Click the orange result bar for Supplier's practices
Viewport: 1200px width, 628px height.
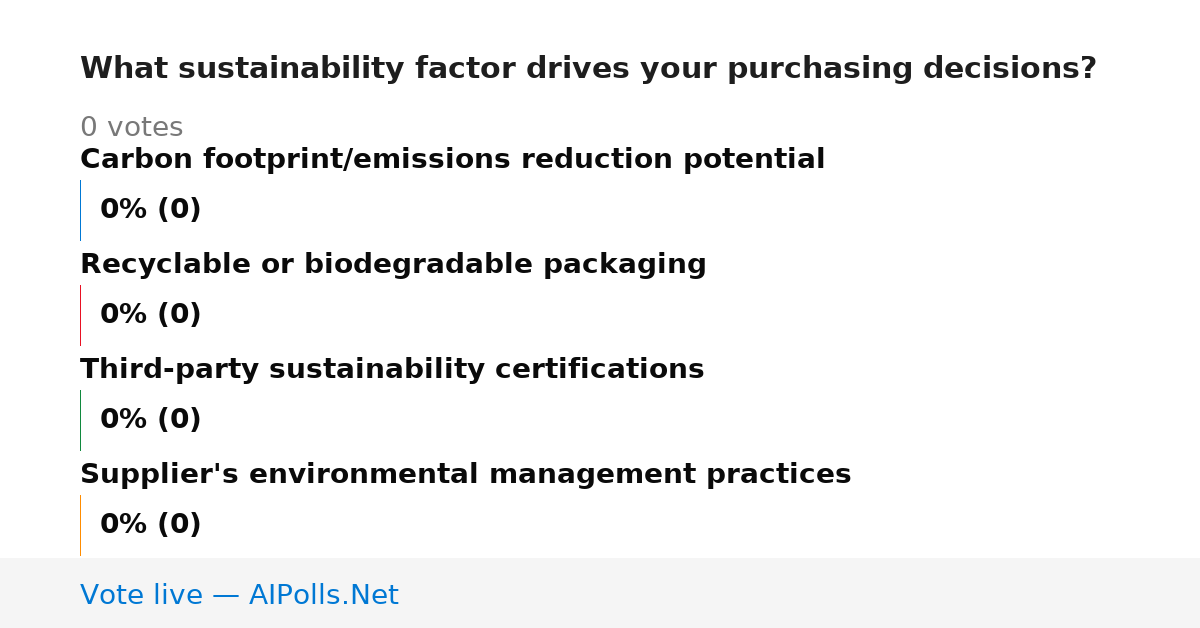[80, 525]
